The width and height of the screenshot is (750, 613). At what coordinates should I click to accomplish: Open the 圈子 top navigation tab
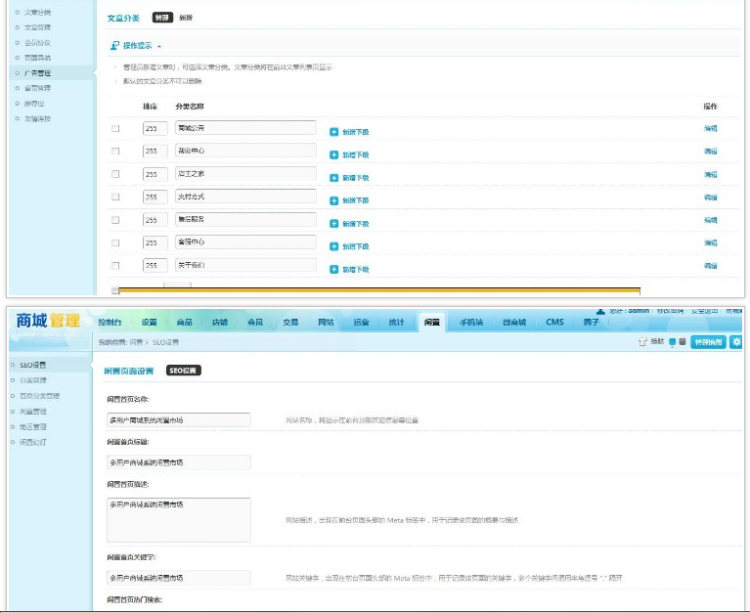(591, 322)
